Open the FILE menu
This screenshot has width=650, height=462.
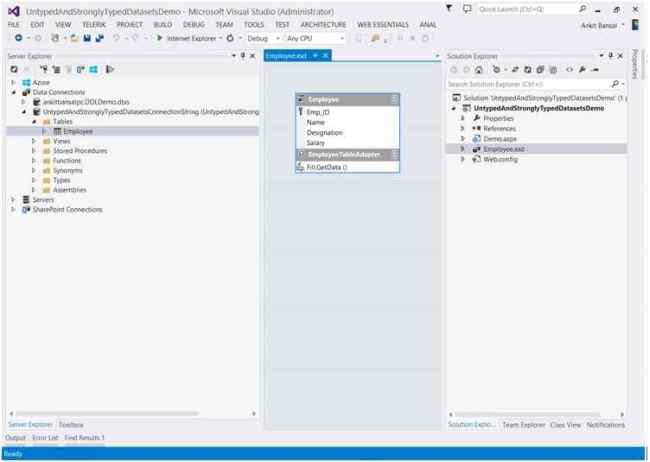click(x=14, y=25)
